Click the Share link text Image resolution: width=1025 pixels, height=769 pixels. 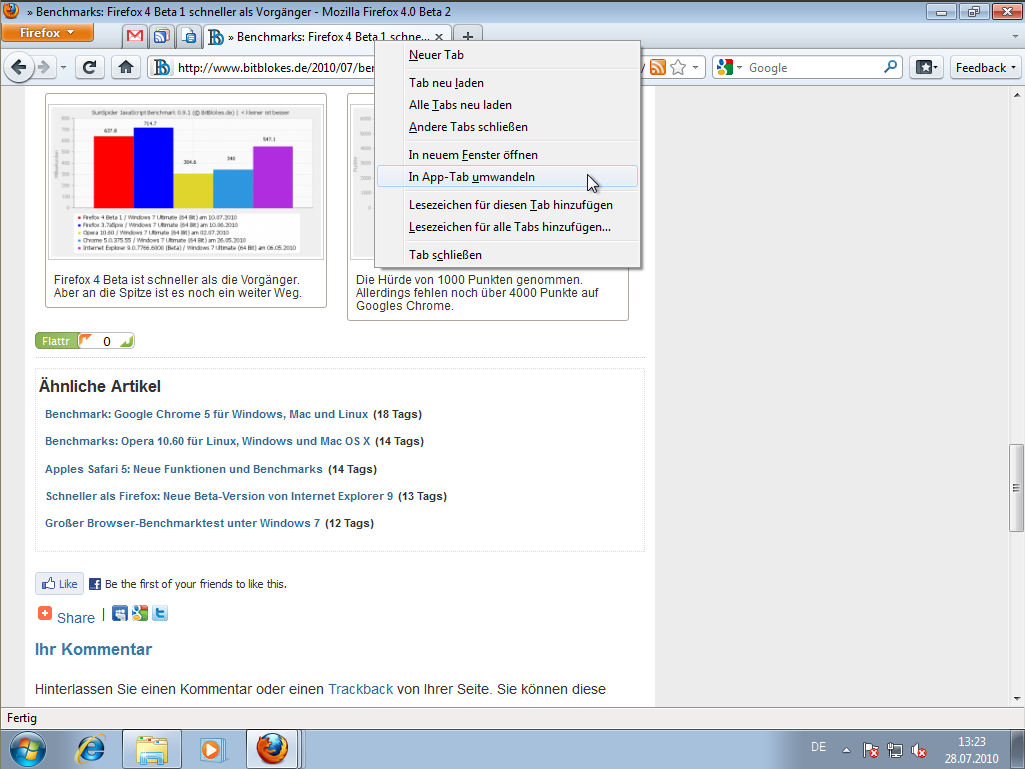point(76,618)
